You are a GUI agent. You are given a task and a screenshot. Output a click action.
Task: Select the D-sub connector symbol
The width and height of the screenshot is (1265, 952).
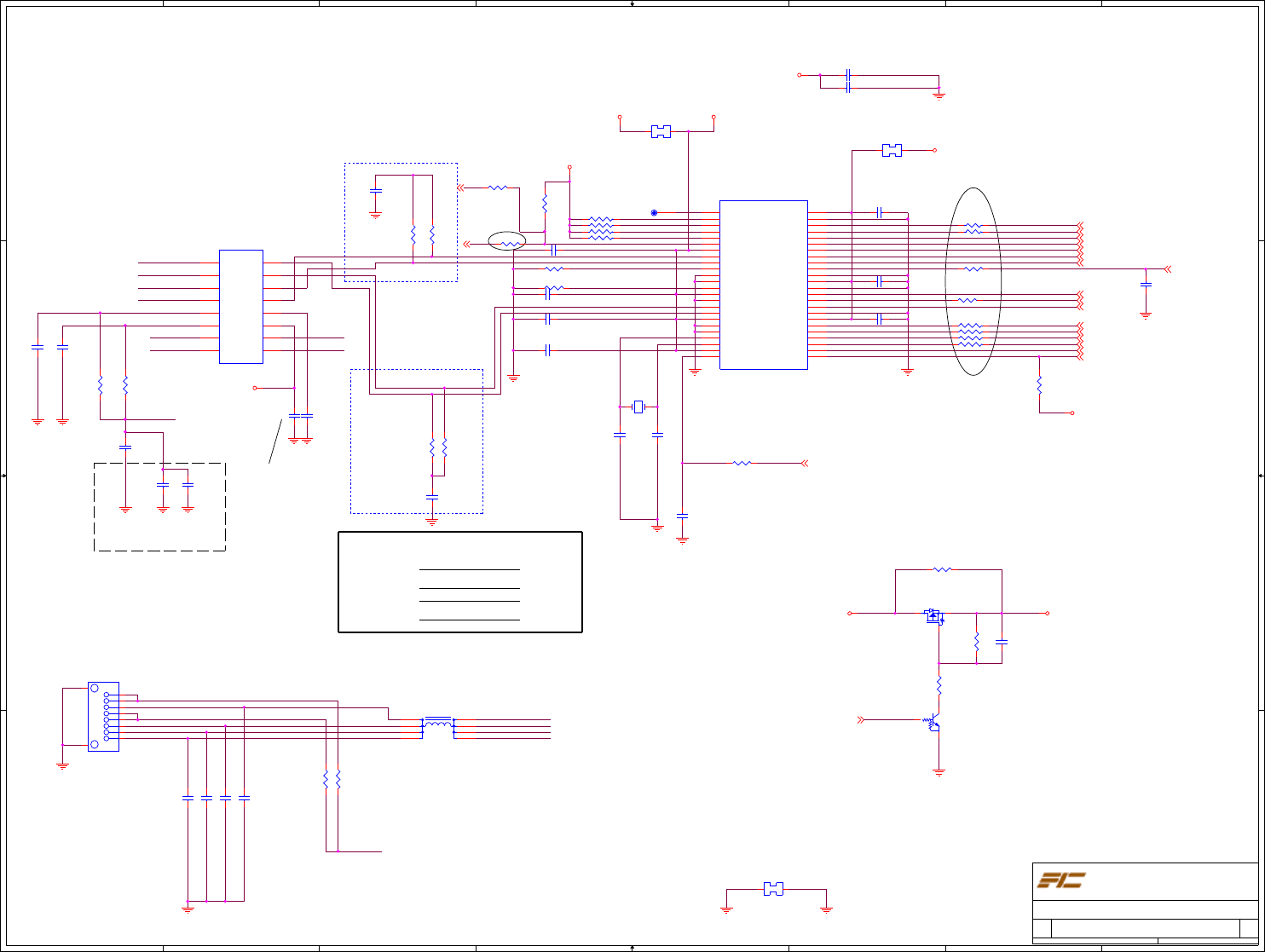pos(103,717)
